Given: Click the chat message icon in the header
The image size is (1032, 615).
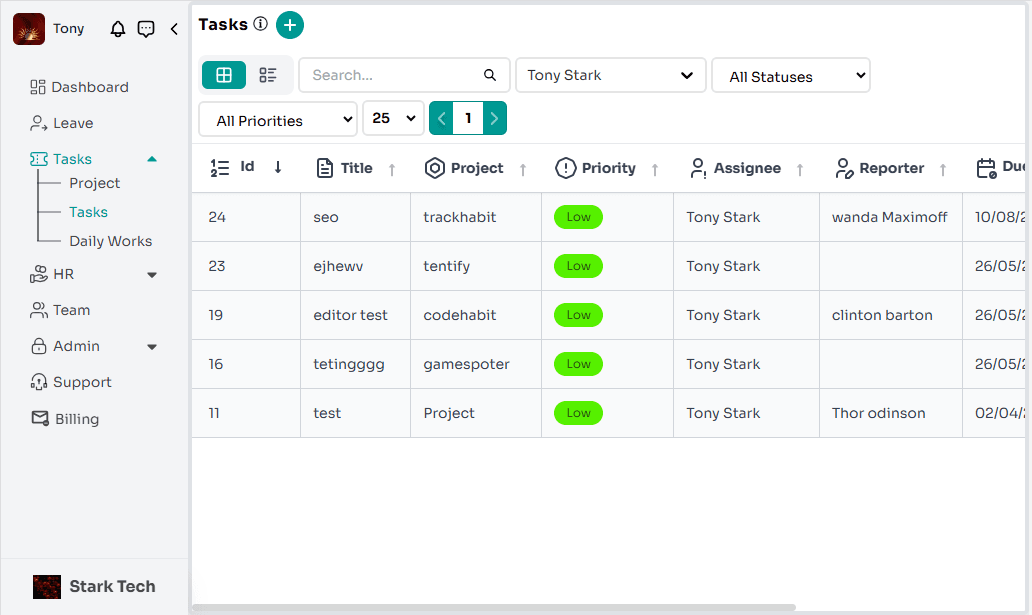Looking at the screenshot, I should point(146,29).
